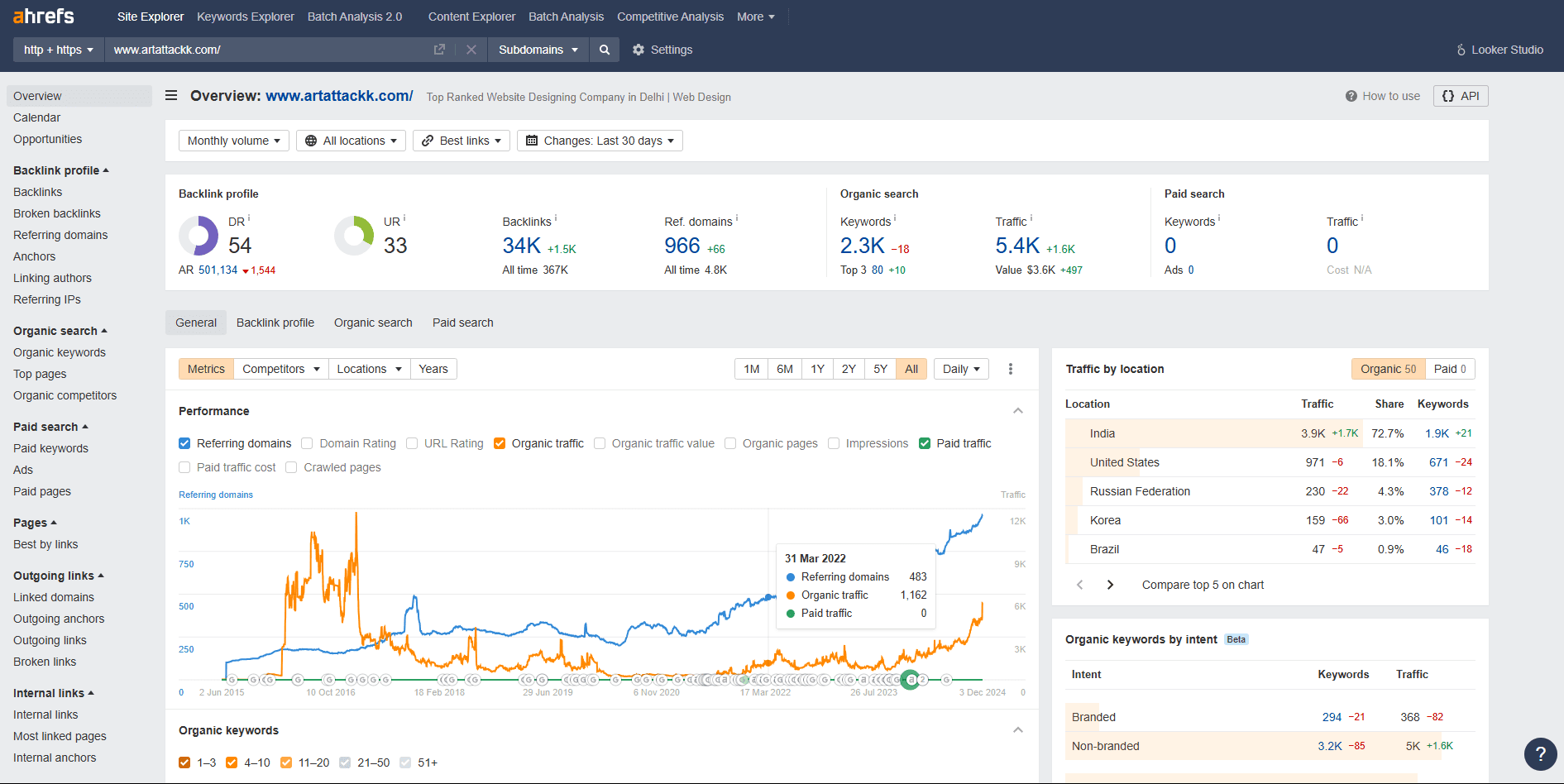The width and height of the screenshot is (1564, 784).
Task: Click the search magnifier icon
Action: [605, 50]
